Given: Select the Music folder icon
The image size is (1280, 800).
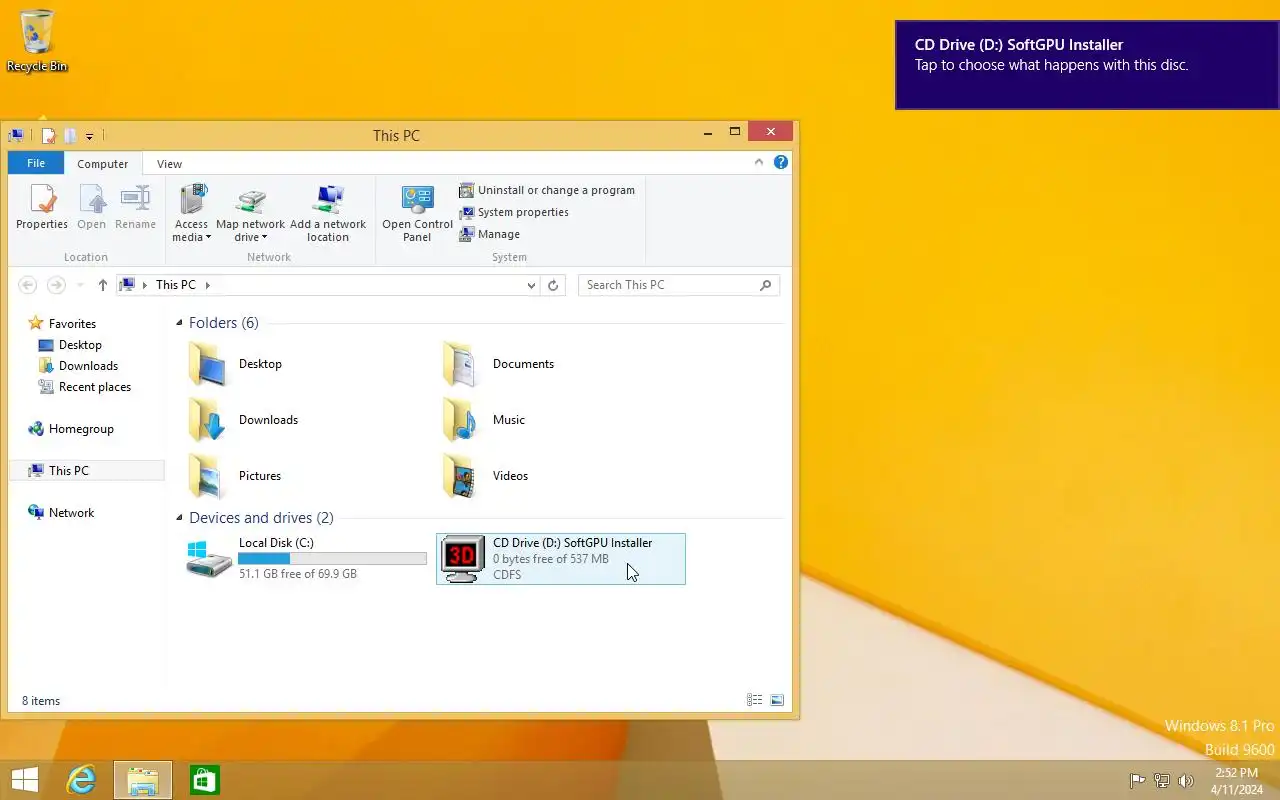Looking at the screenshot, I should (462, 420).
